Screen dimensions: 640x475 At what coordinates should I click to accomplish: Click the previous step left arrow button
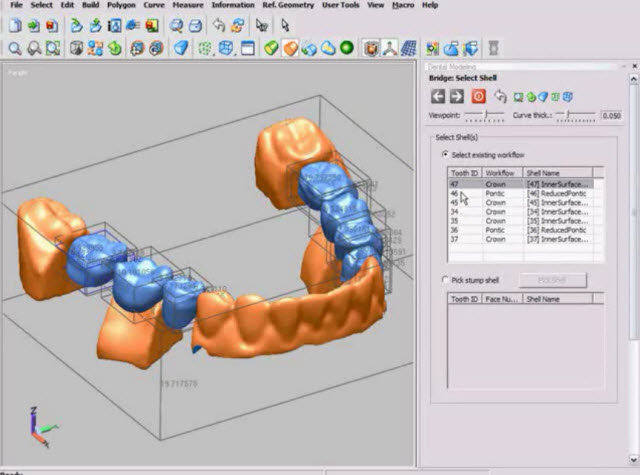pos(438,97)
